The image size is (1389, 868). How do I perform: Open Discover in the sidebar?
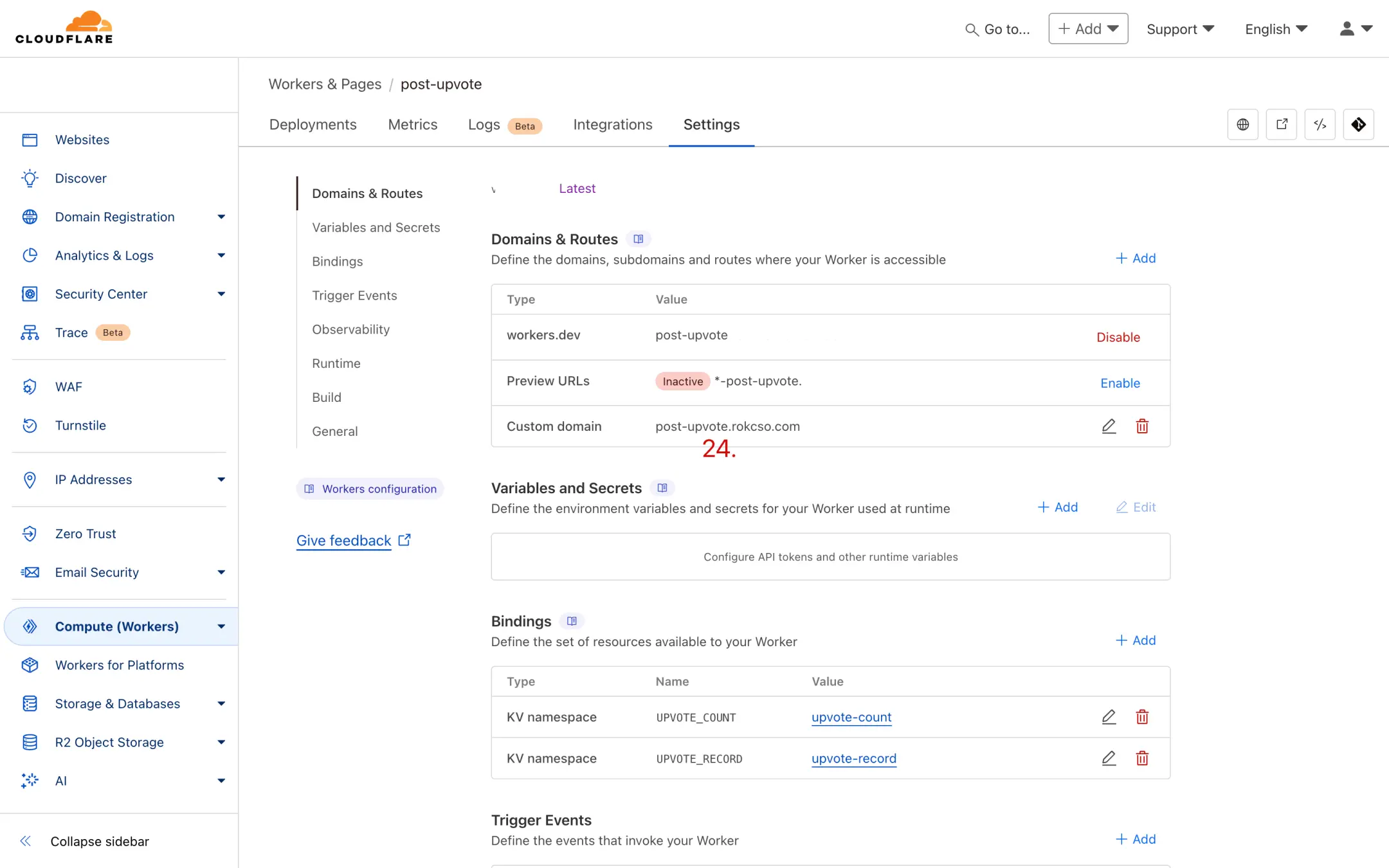pyautogui.click(x=81, y=178)
